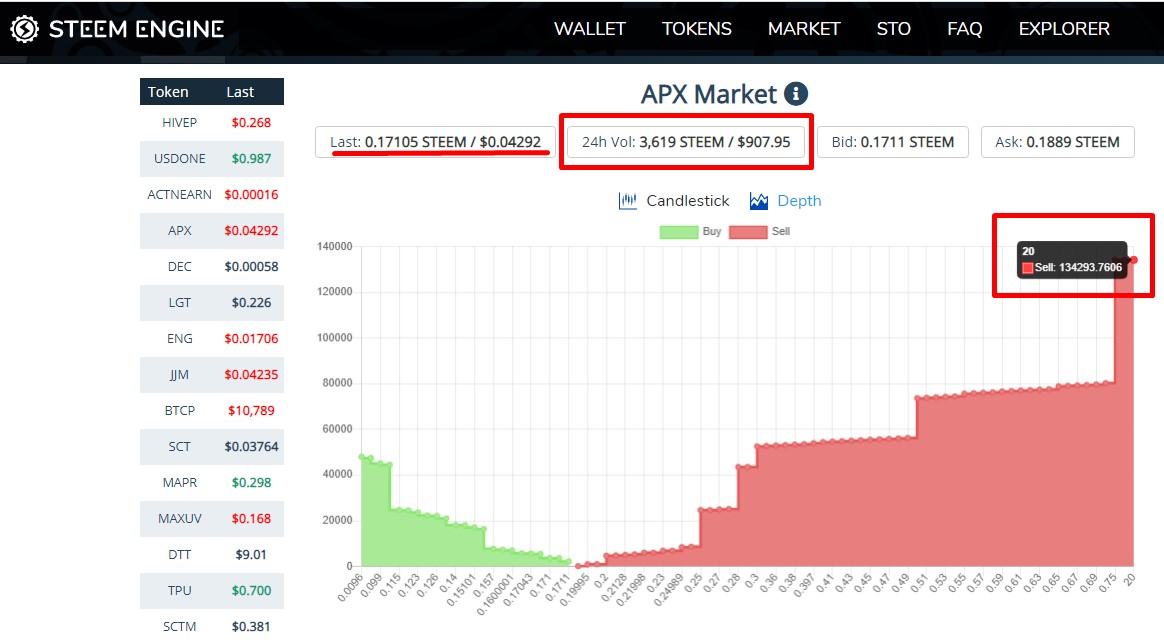
Task: Click the 24h Vol box
Action: coord(686,141)
